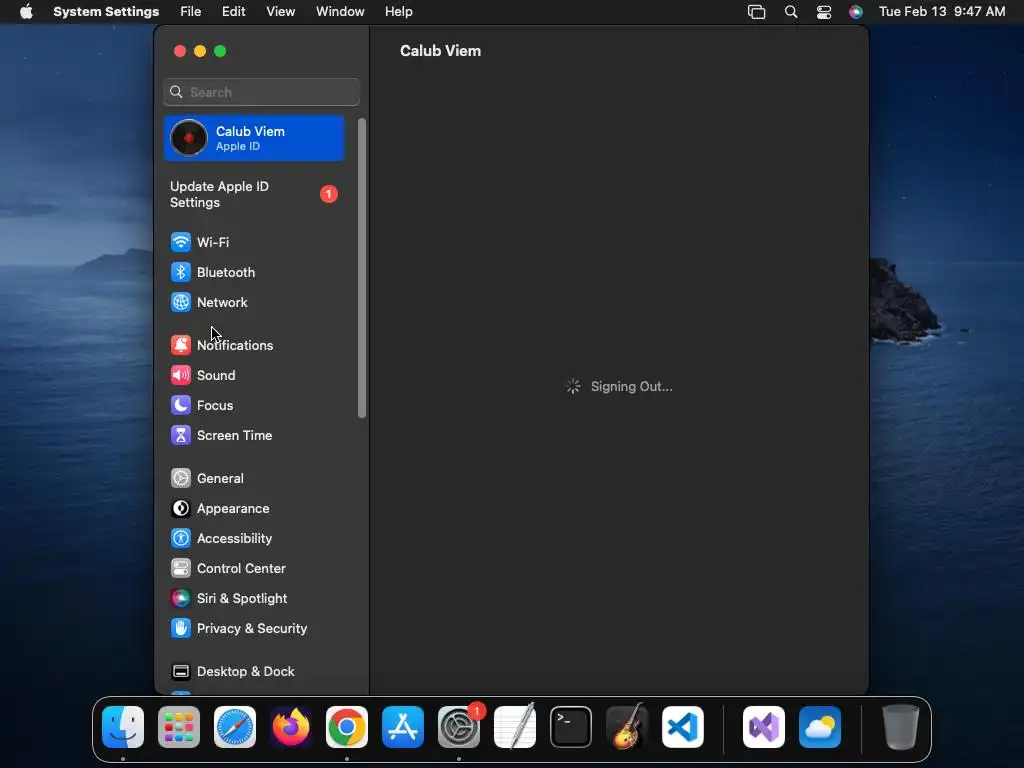The width and height of the screenshot is (1024, 768).
Task: Minimize window with yellow button
Action: coord(200,51)
